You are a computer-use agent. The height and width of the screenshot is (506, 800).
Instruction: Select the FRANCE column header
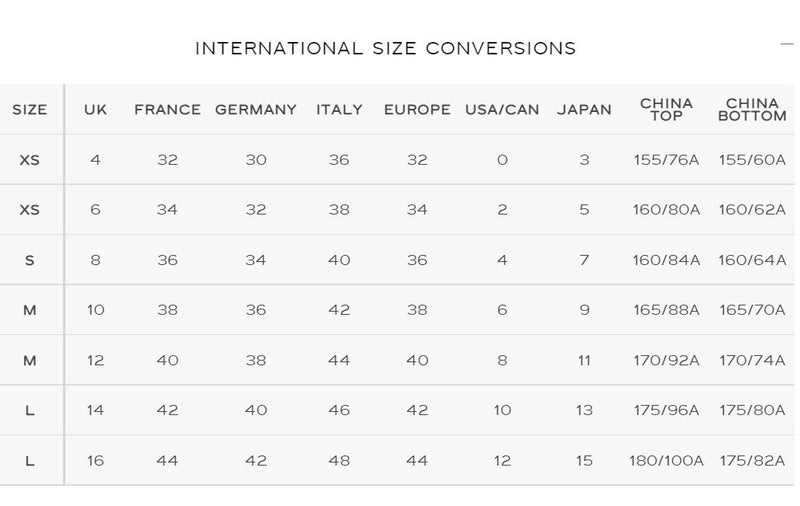(x=167, y=110)
